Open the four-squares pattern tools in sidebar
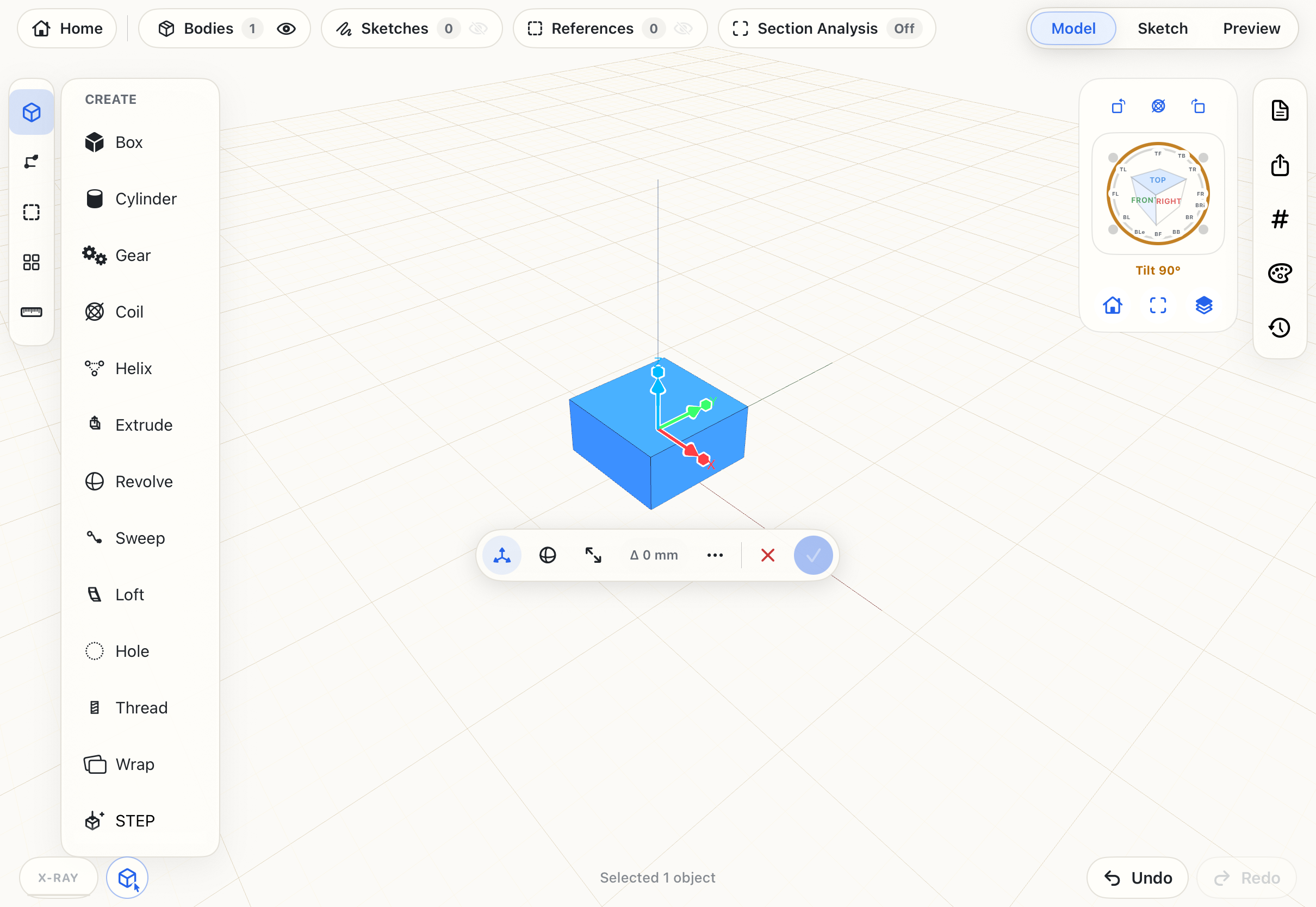This screenshot has height=907, width=1316. point(31,262)
